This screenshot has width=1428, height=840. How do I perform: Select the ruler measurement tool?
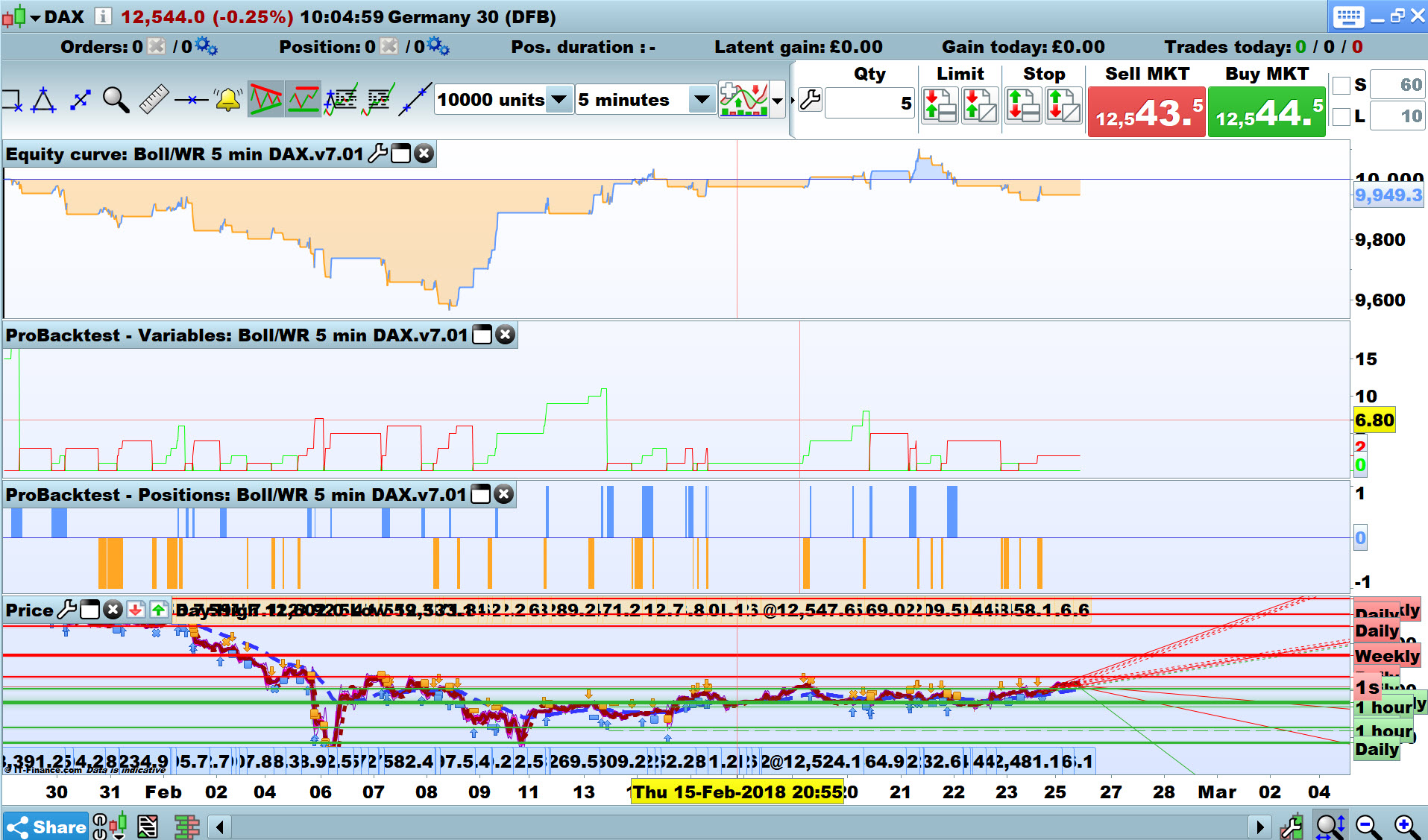154,100
